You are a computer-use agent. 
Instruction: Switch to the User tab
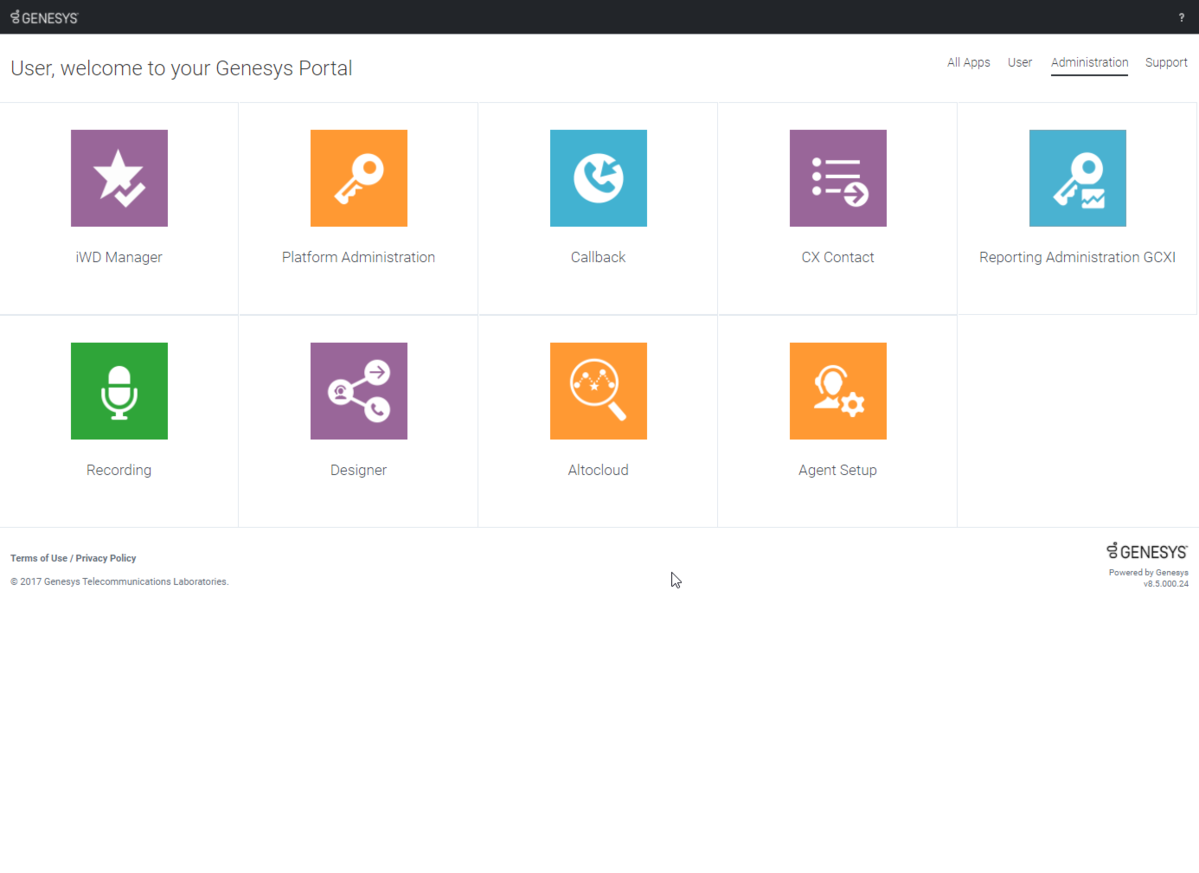pyautogui.click(x=1019, y=63)
